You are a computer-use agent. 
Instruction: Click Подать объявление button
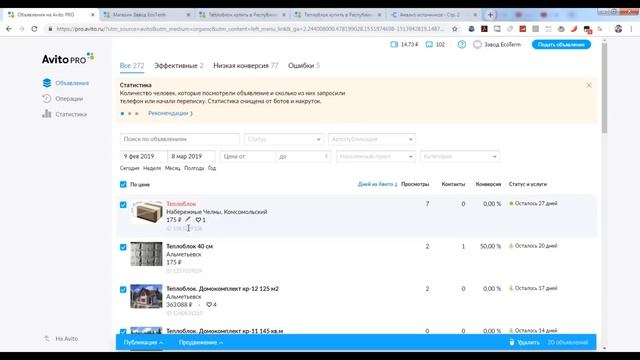tap(561, 44)
